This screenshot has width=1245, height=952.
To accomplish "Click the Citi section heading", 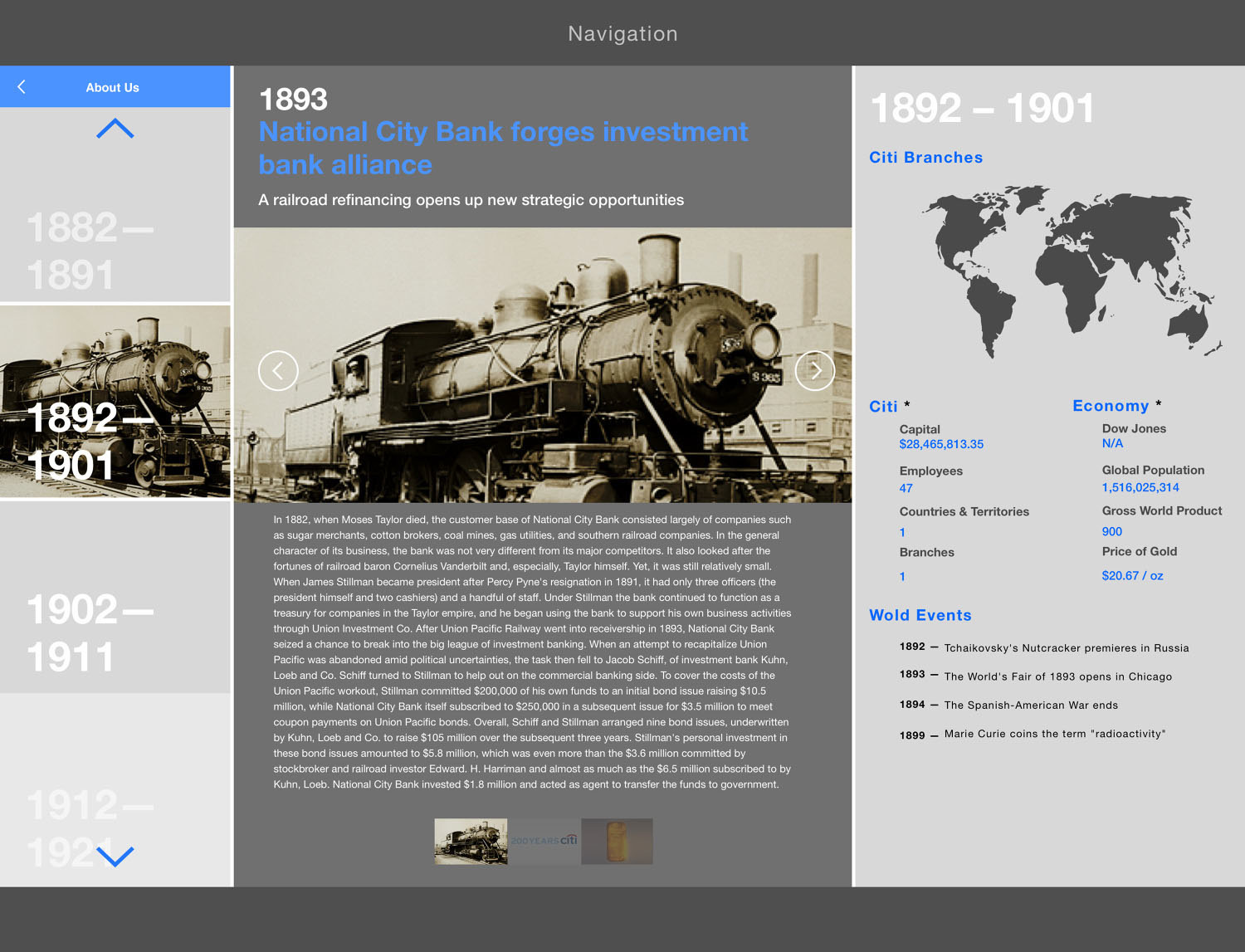I will click(883, 407).
